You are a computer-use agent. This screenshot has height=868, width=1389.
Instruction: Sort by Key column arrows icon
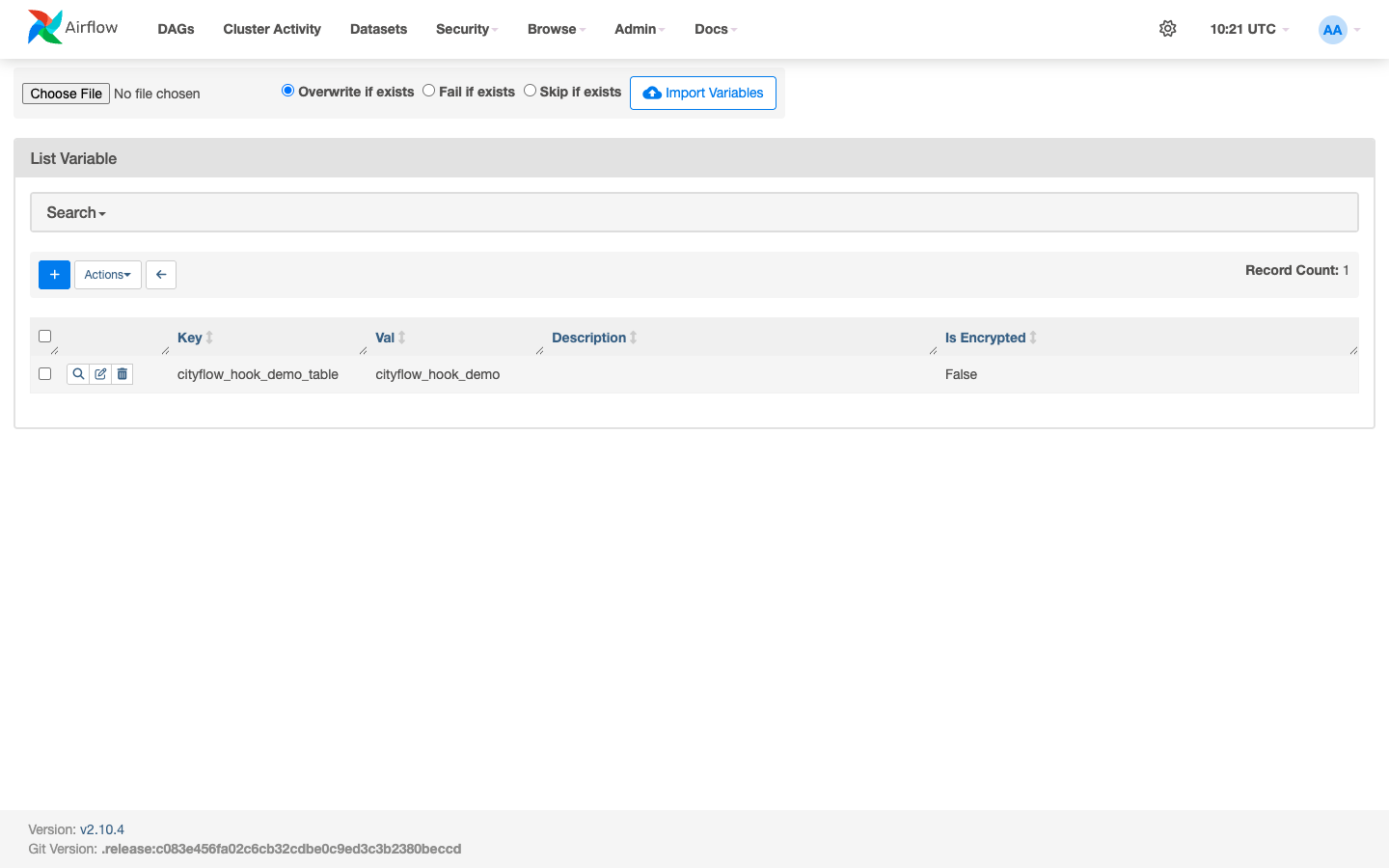click(209, 338)
